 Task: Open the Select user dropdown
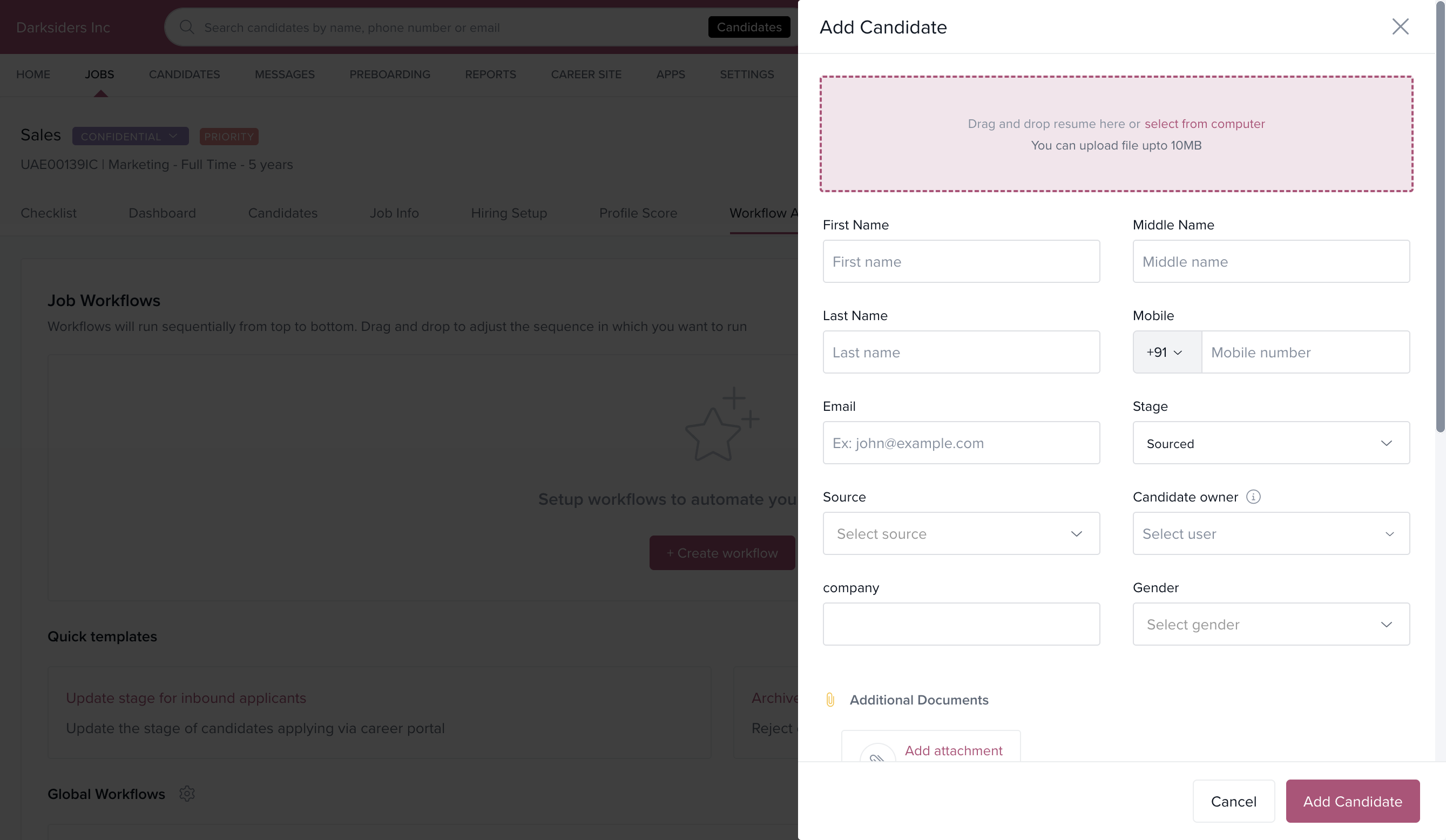pos(1271,533)
